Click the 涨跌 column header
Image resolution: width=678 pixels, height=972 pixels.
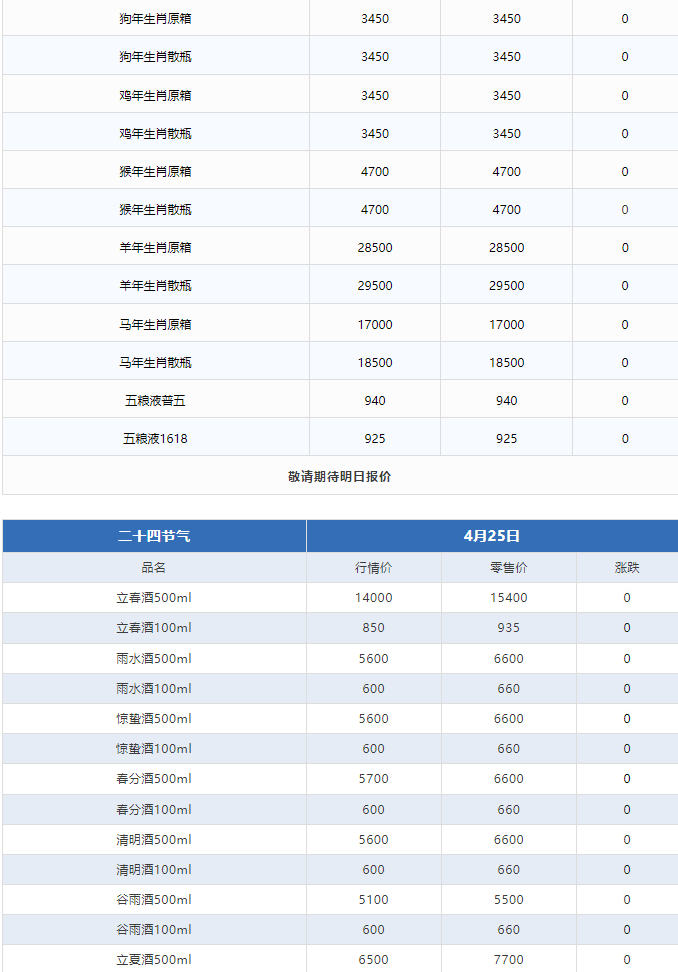point(627,568)
